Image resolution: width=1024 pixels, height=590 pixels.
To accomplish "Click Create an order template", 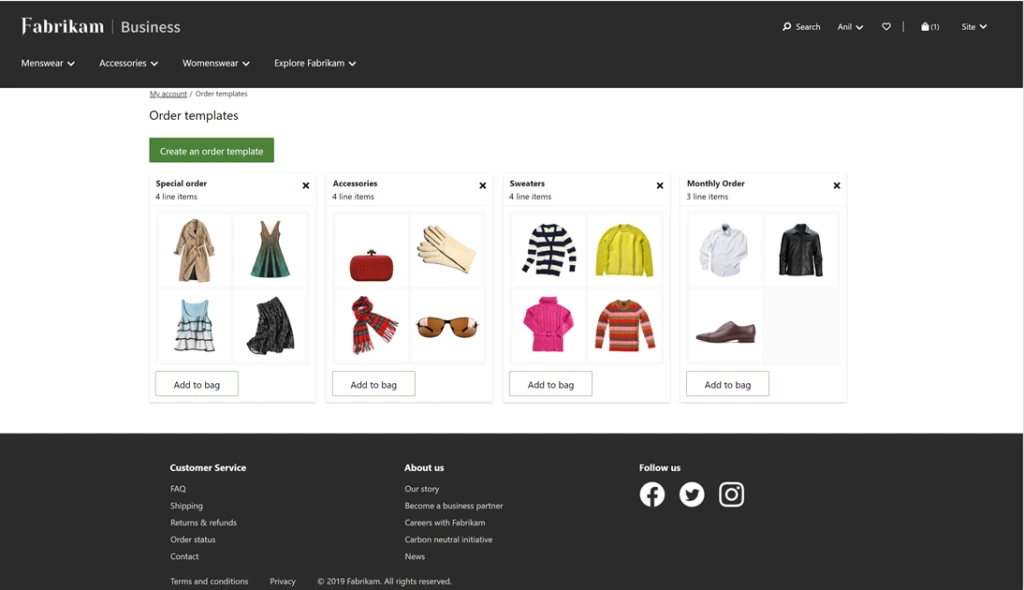I will [x=211, y=150].
